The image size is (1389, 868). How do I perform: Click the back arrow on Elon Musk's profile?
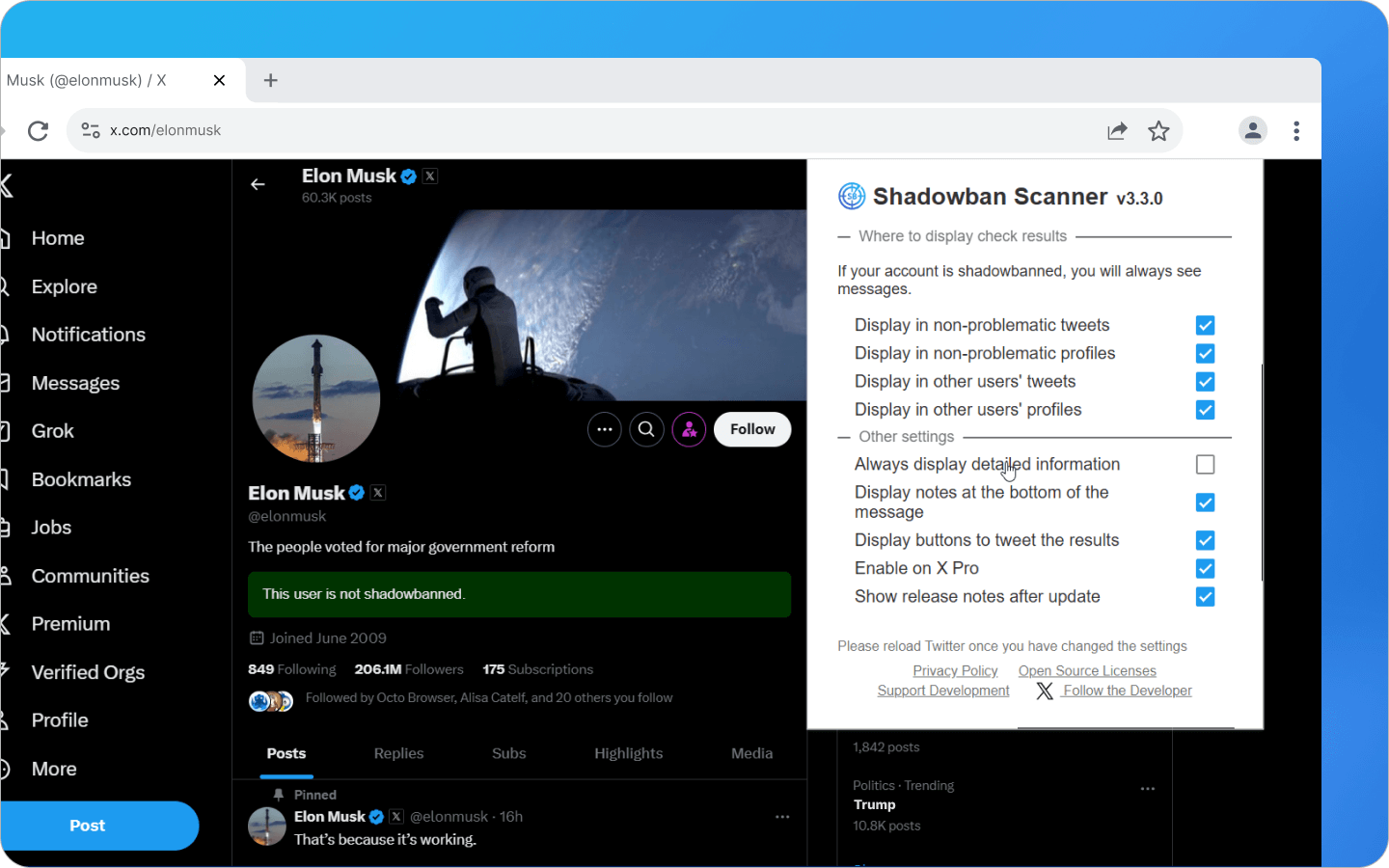pos(258,184)
